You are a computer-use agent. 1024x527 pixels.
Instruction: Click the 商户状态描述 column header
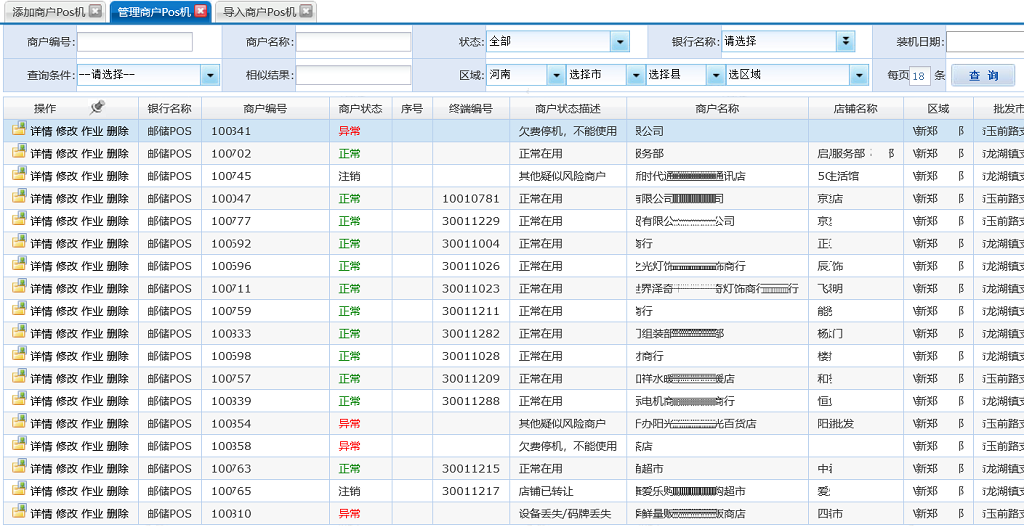[x=568, y=108]
